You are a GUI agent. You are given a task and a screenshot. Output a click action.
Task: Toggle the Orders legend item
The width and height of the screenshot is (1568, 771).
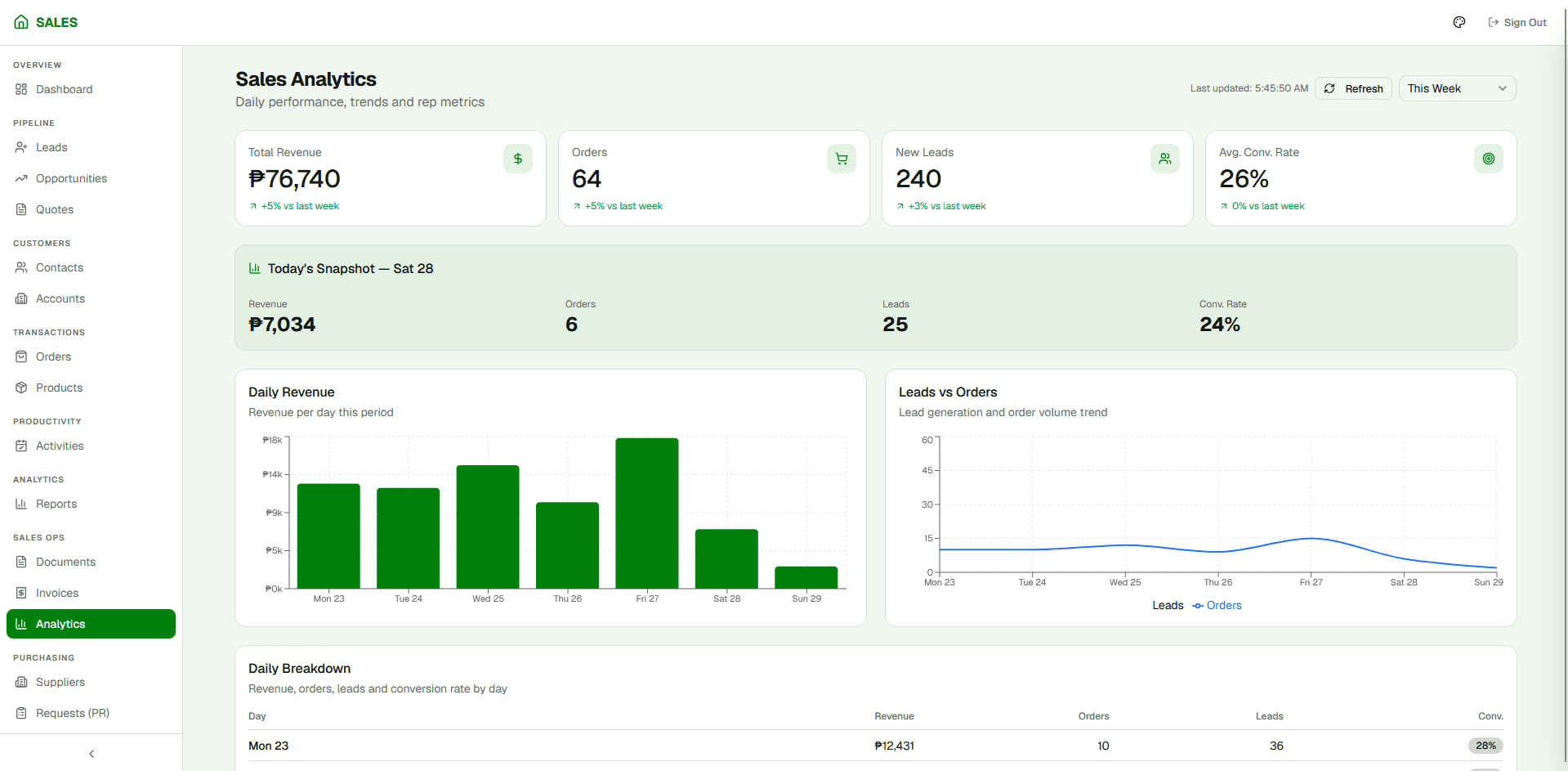pos(1217,605)
